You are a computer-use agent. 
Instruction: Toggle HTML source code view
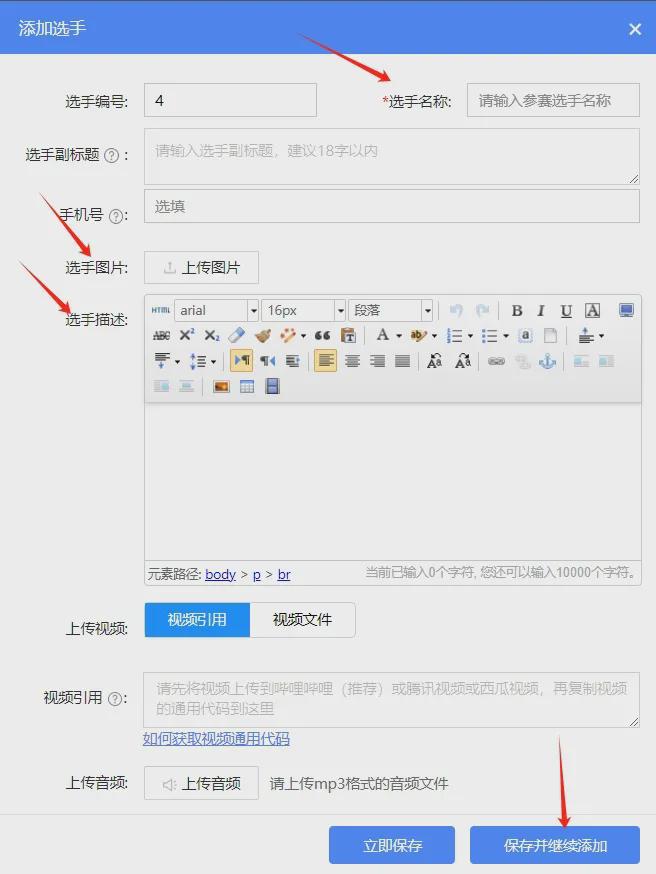tap(161, 310)
